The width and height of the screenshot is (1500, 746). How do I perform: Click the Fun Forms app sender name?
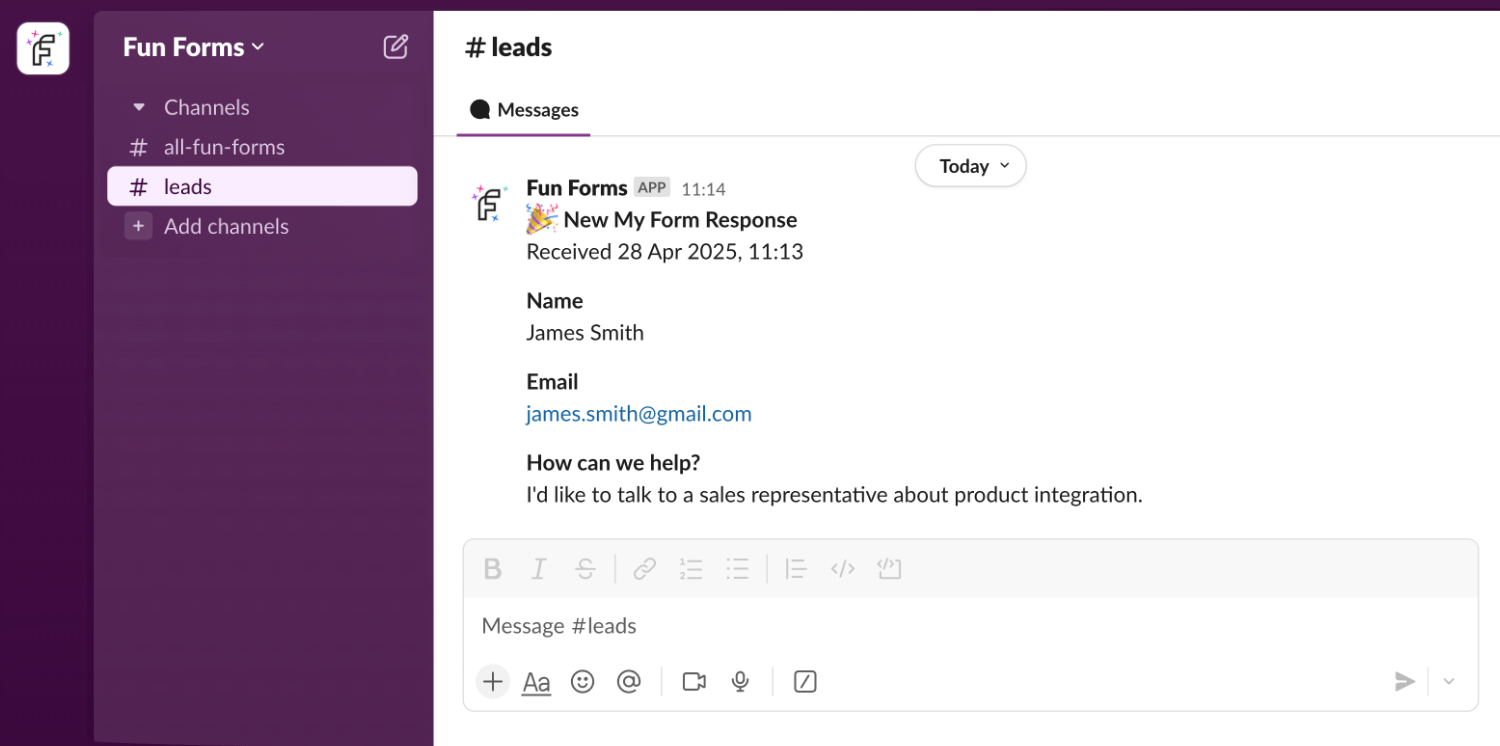pos(577,188)
